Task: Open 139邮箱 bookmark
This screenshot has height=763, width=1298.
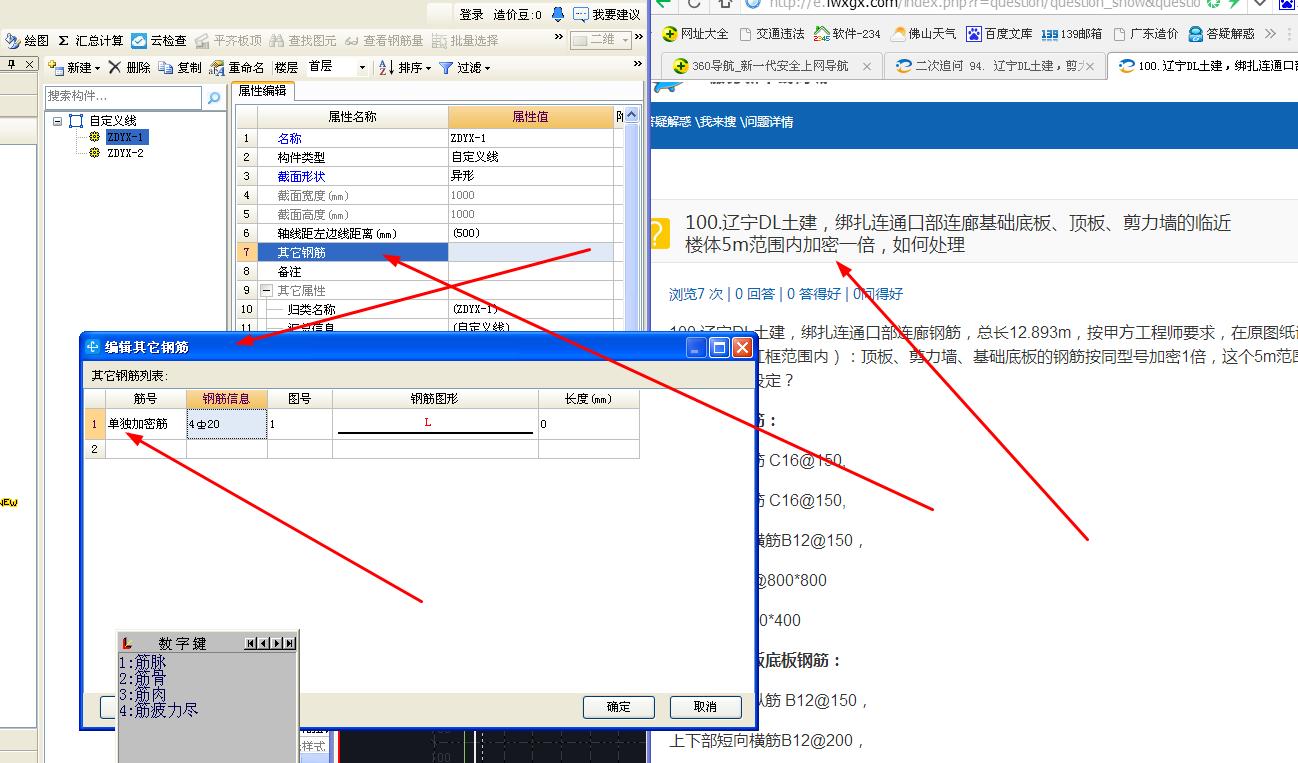Action: pos(1071,34)
